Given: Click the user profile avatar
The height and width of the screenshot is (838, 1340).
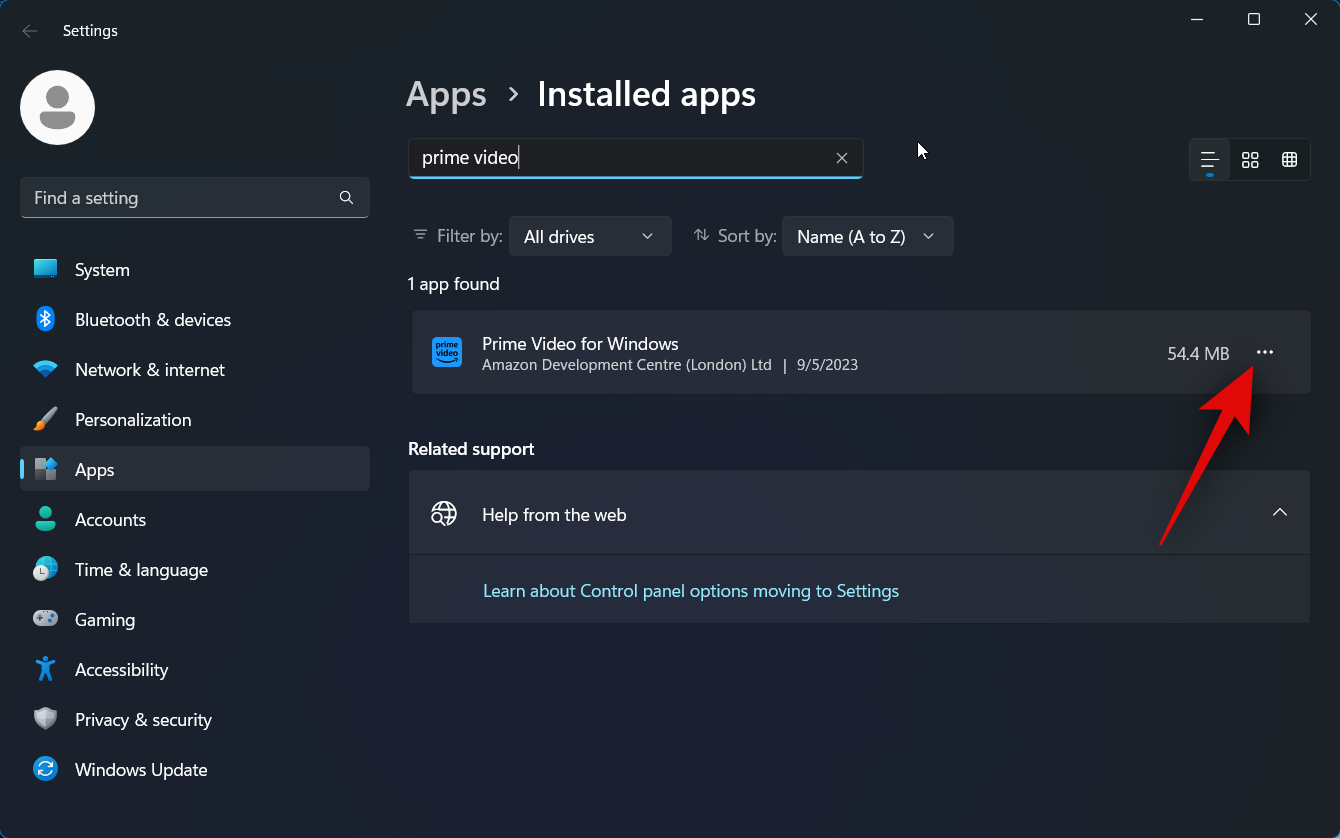Looking at the screenshot, I should click(x=58, y=107).
